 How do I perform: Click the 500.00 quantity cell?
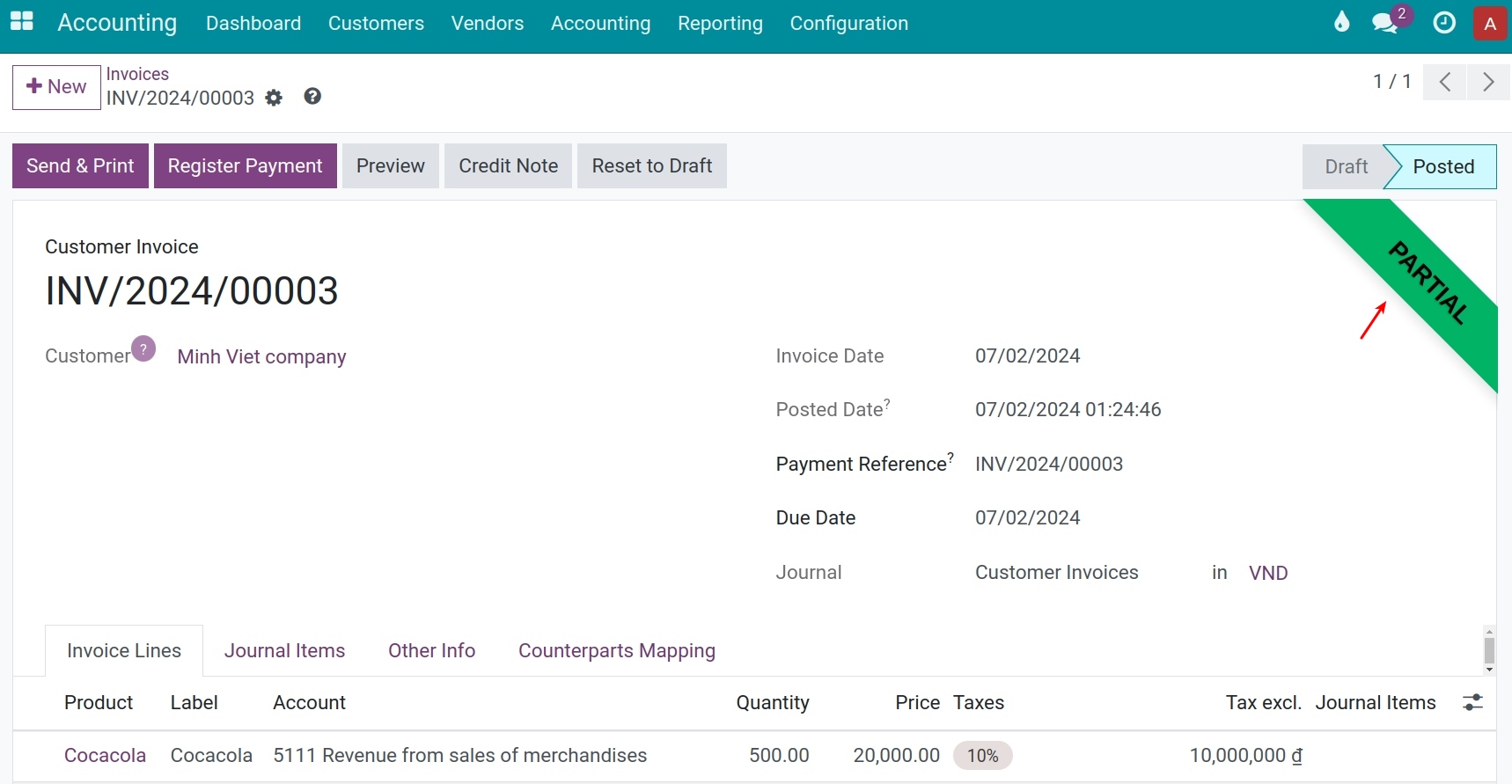click(x=779, y=755)
